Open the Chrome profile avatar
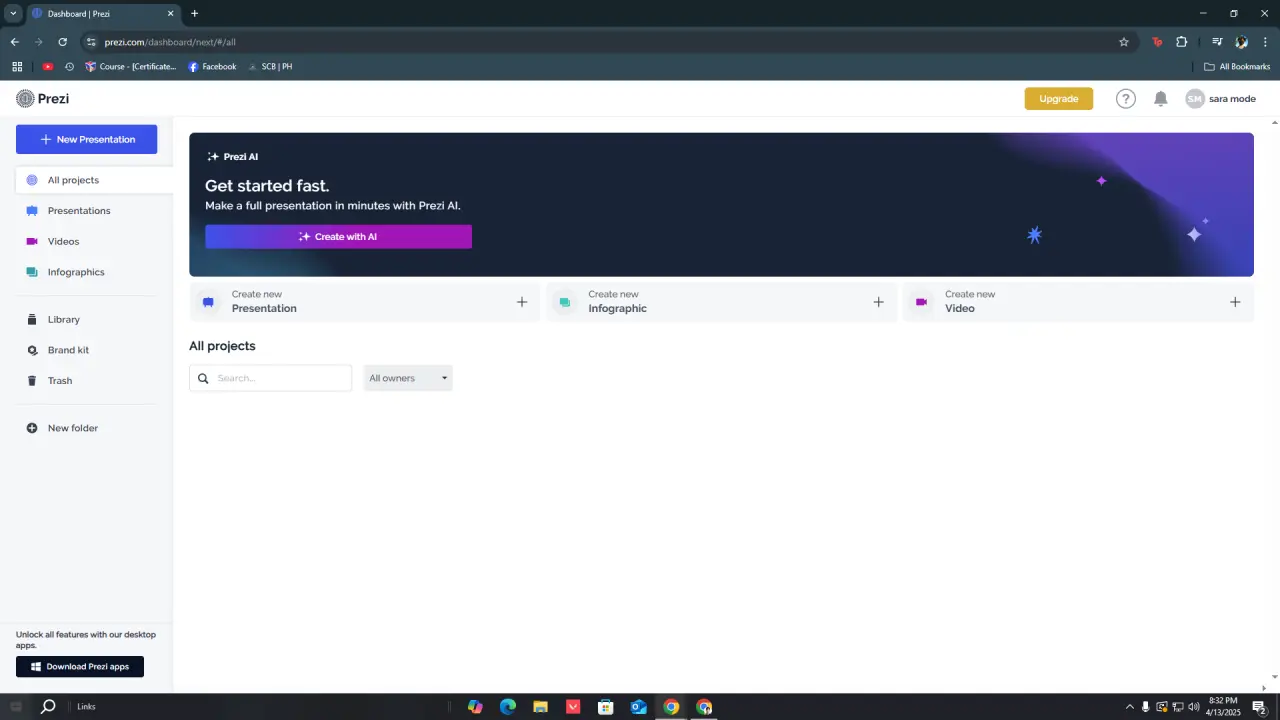This screenshot has height=720, width=1280. pos(1241,42)
